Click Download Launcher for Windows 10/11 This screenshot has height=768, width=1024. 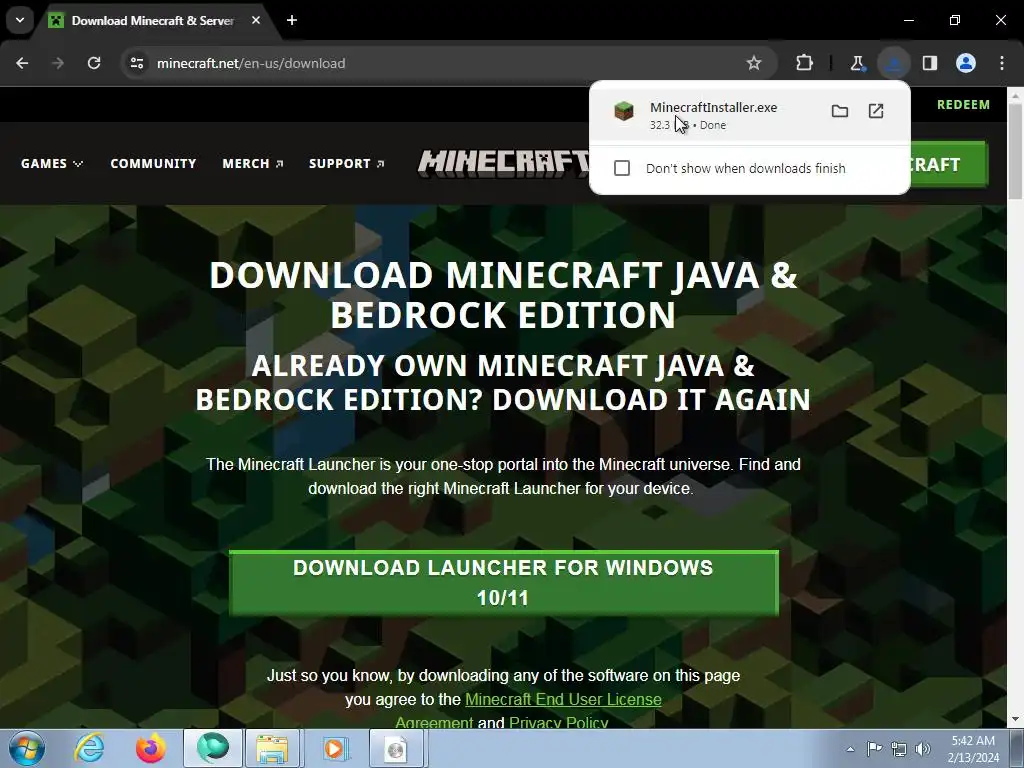click(x=504, y=583)
